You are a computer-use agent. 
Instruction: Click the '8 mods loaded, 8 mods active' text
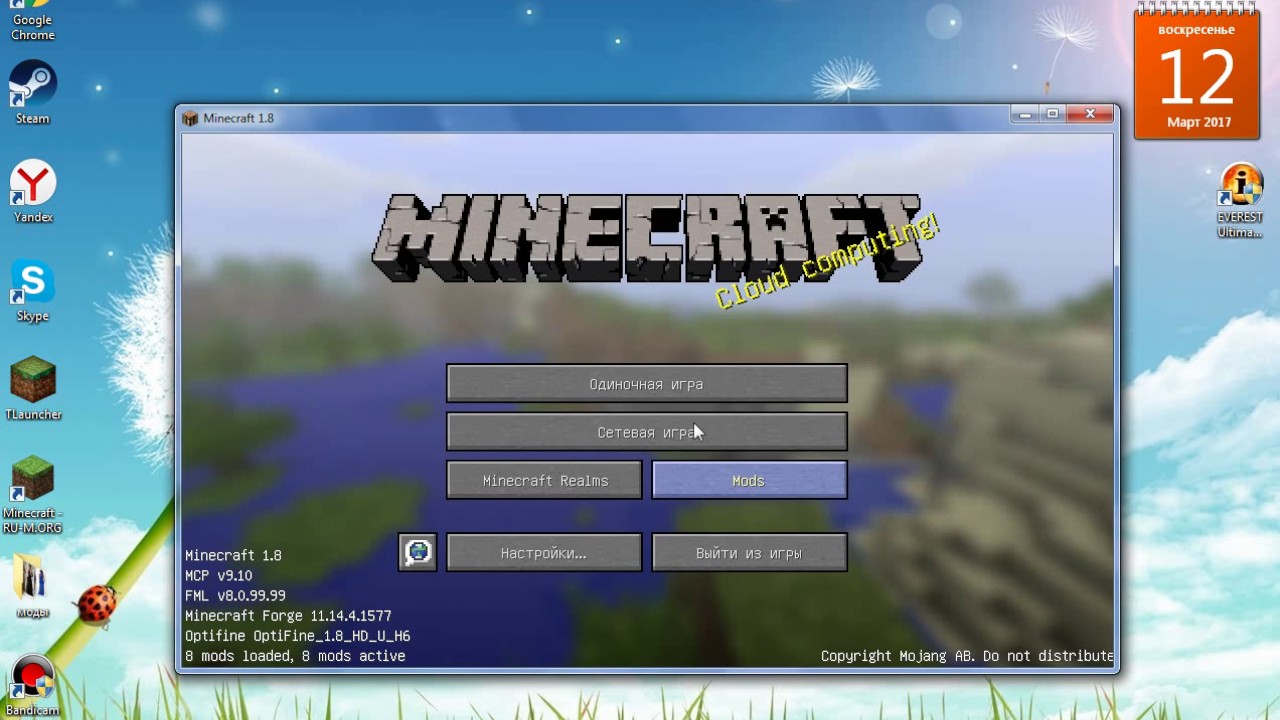pos(295,656)
